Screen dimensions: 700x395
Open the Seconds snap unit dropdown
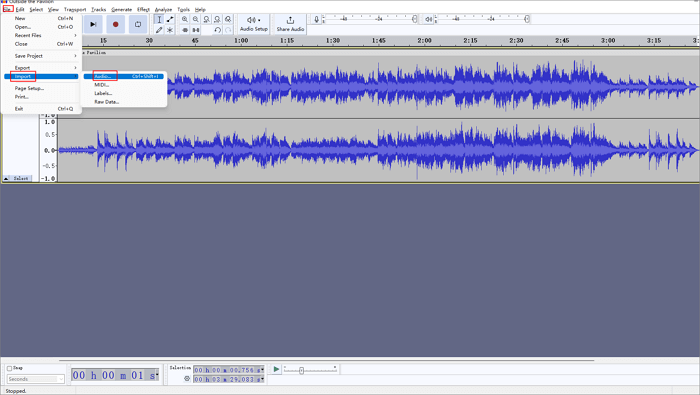[36, 379]
